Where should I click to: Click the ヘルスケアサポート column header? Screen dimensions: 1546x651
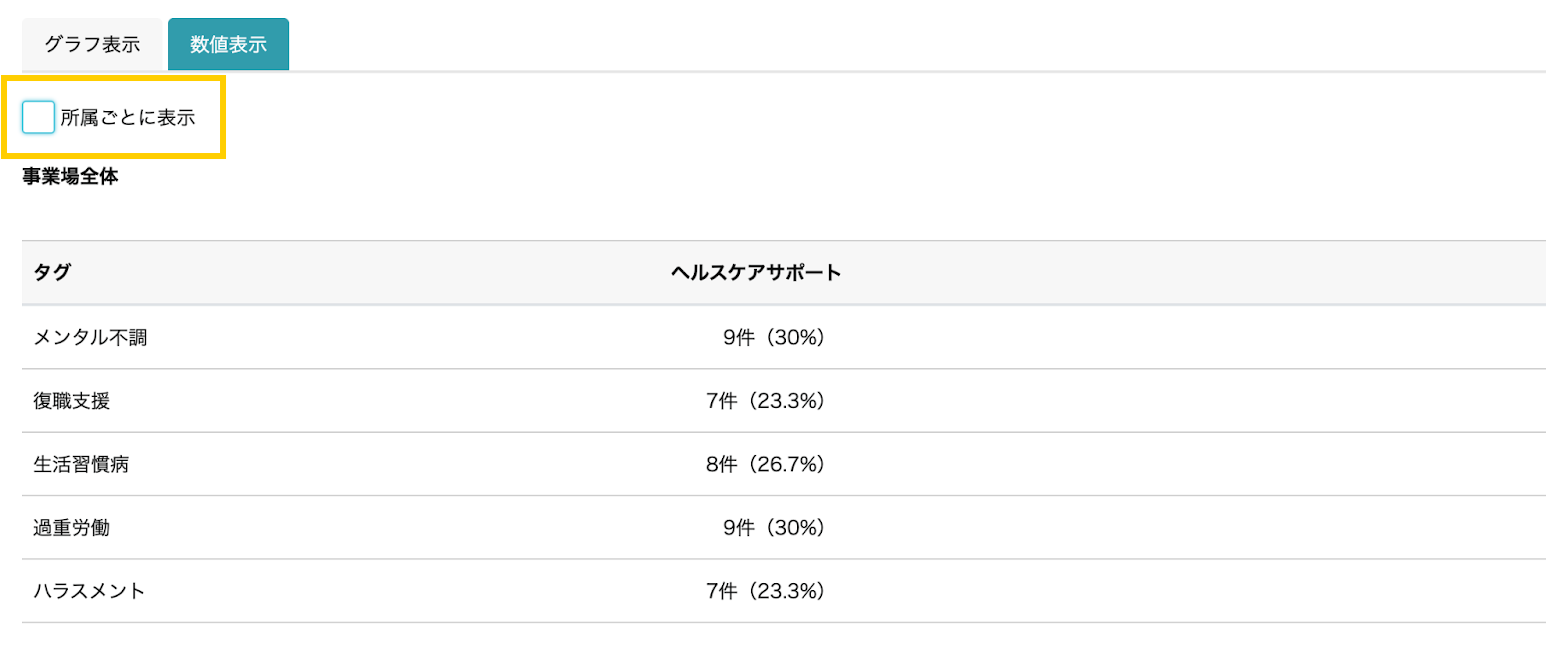pyautogui.click(x=755, y=272)
